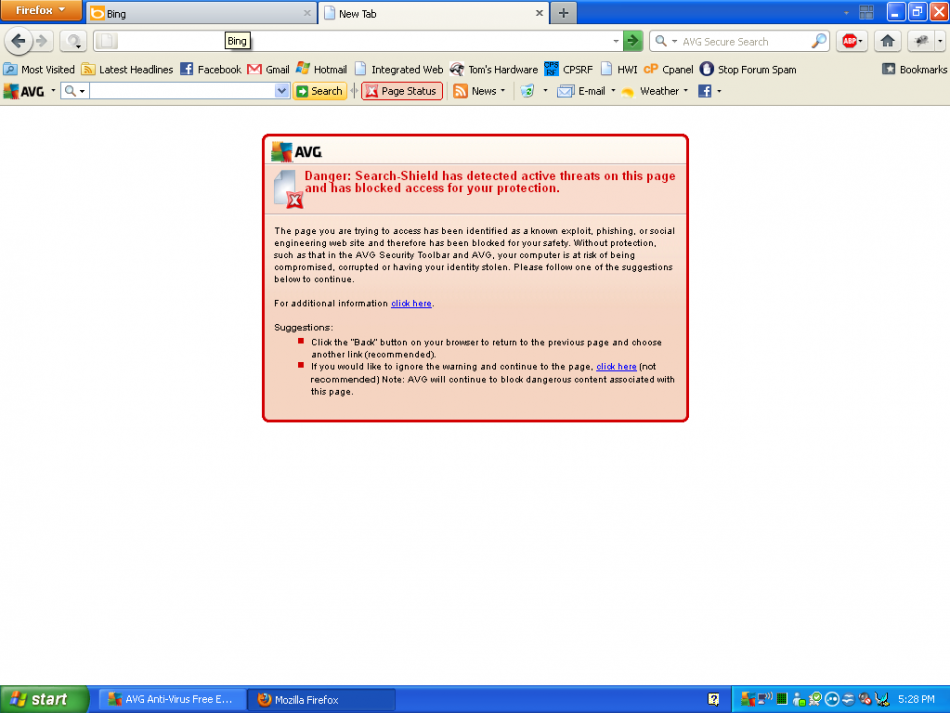Expand the AVG logo dropdown arrow

[53, 91]
